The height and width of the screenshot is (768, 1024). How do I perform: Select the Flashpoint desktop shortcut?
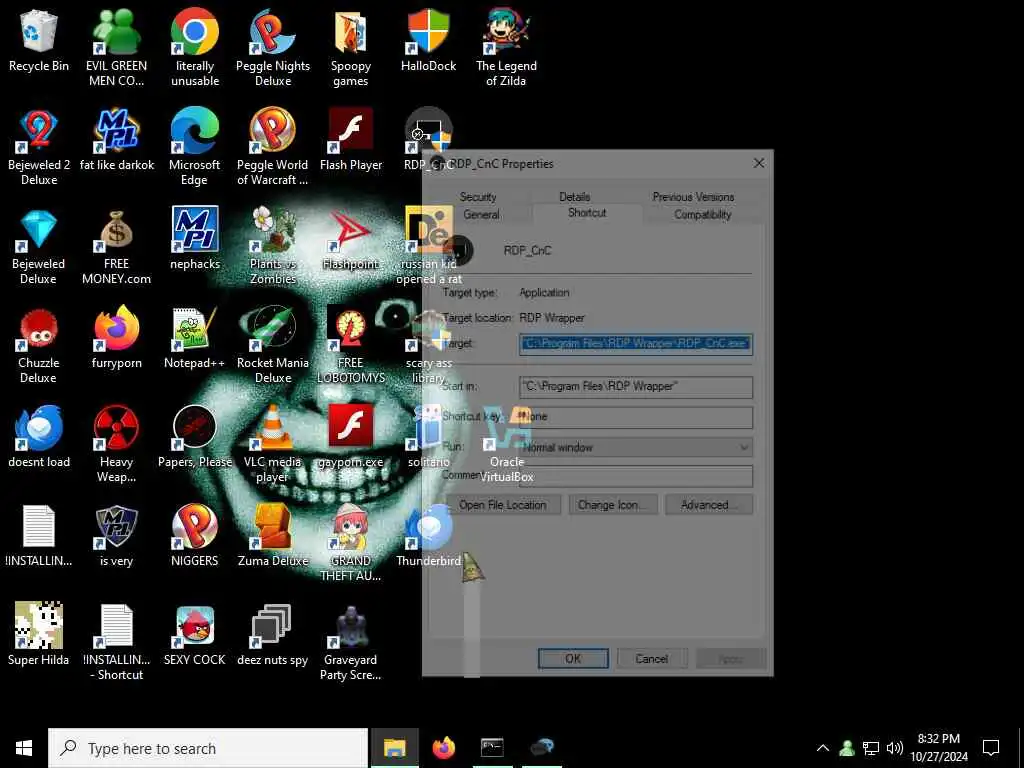(351, 238)
